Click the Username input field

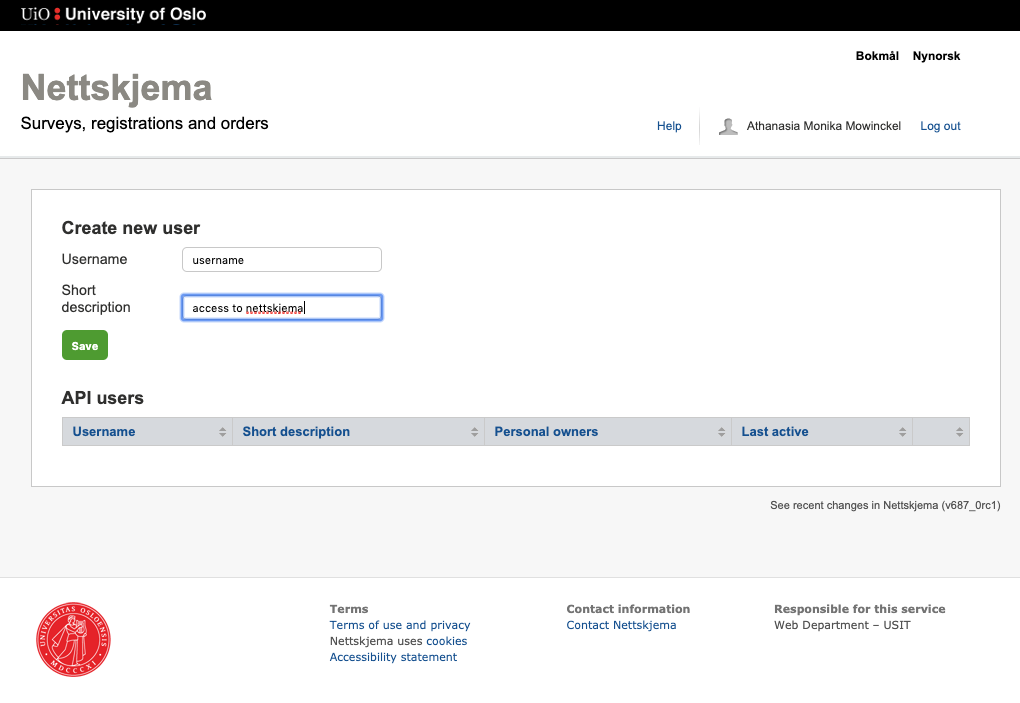[x=282, y=259]
